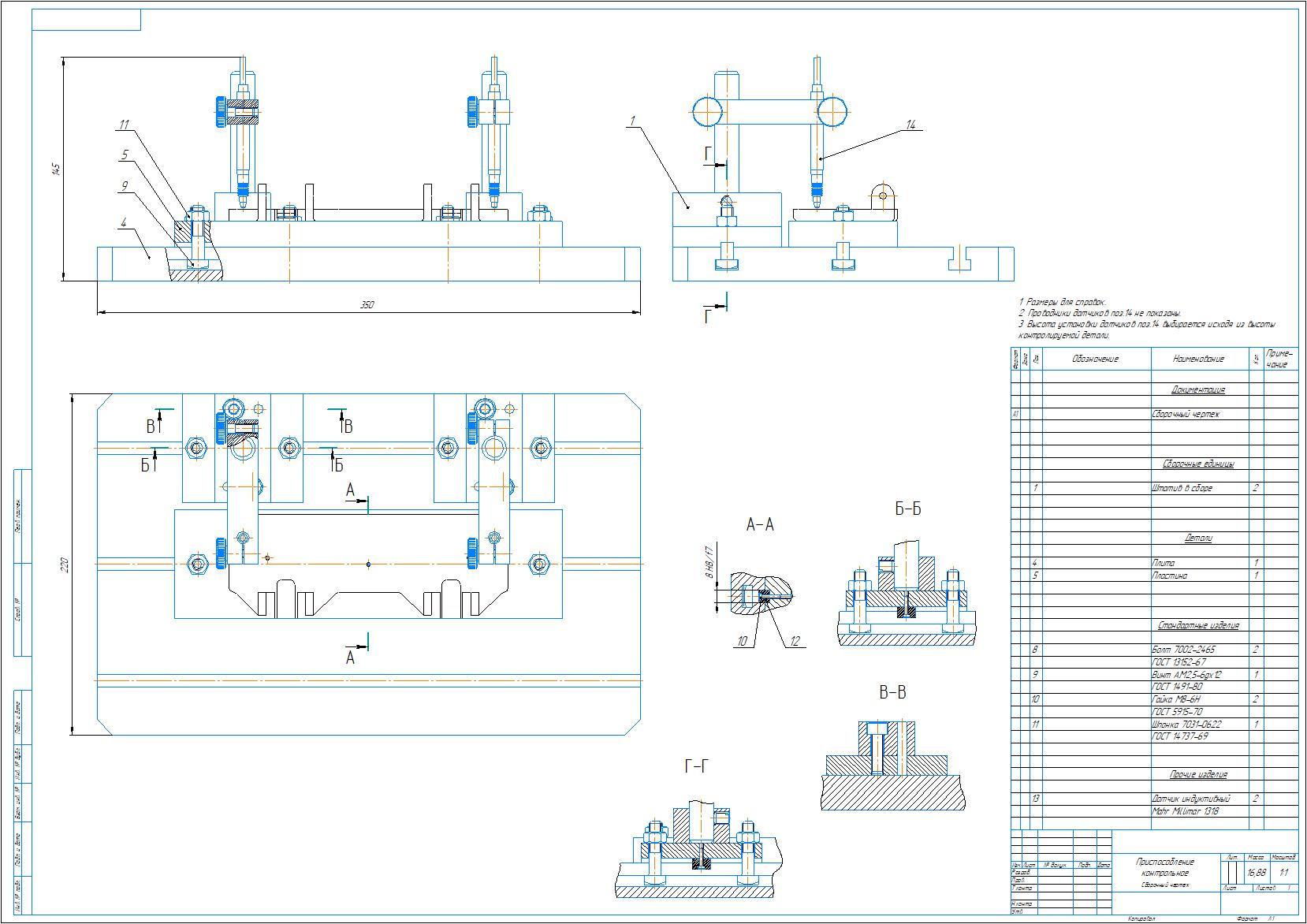Click the mass value 16,88 in title block
This screenshot has width=1307, height=924.
pyautogui.click(x=1257, y=873)
